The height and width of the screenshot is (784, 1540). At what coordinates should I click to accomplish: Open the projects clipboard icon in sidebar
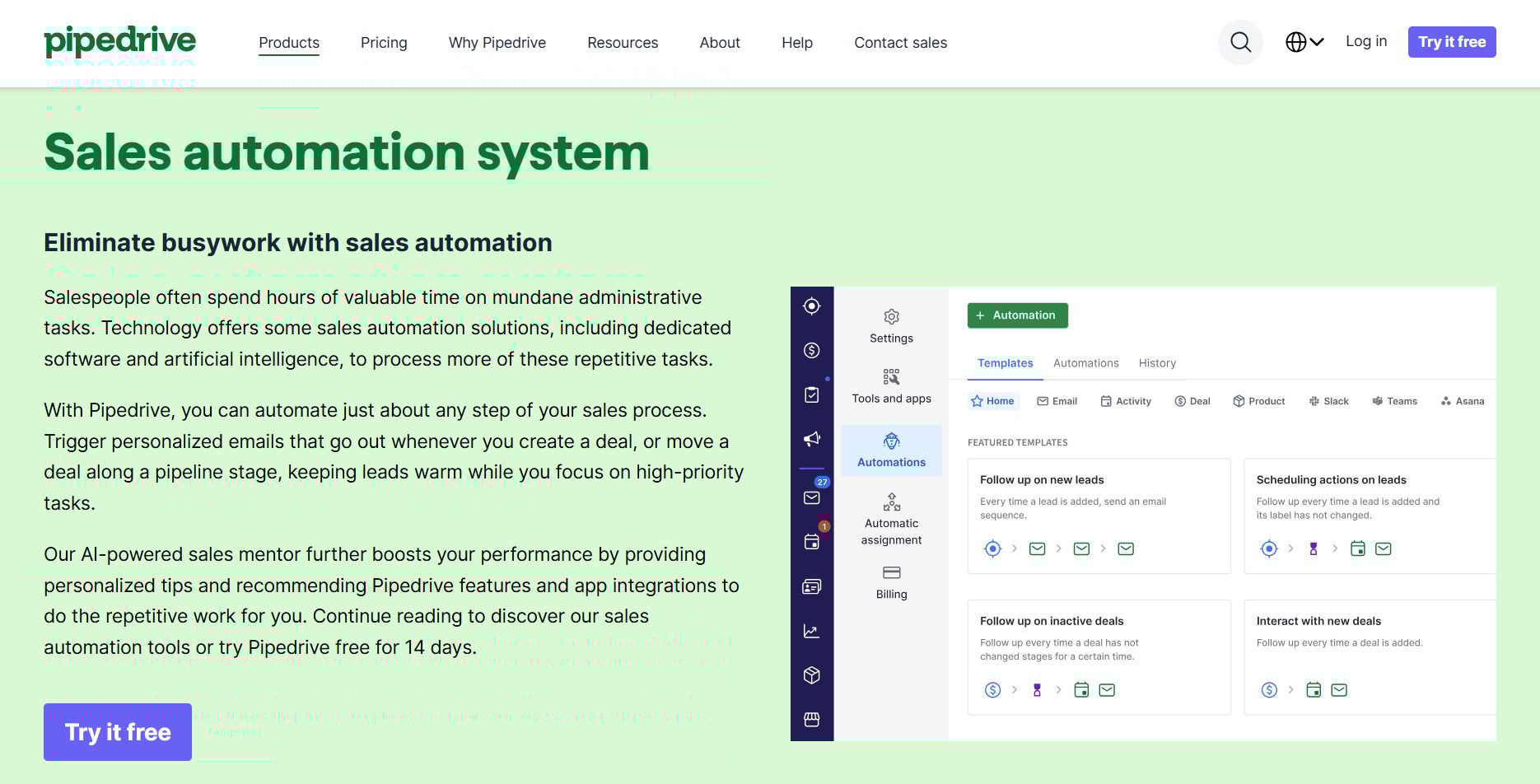tap(812, 394)
